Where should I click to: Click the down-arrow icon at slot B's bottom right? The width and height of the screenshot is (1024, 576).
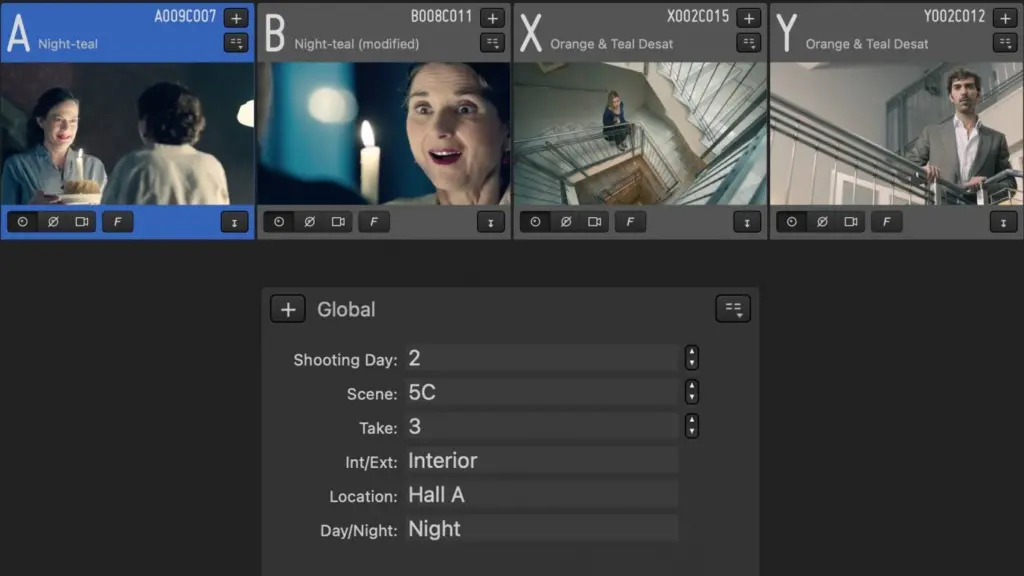490,223
